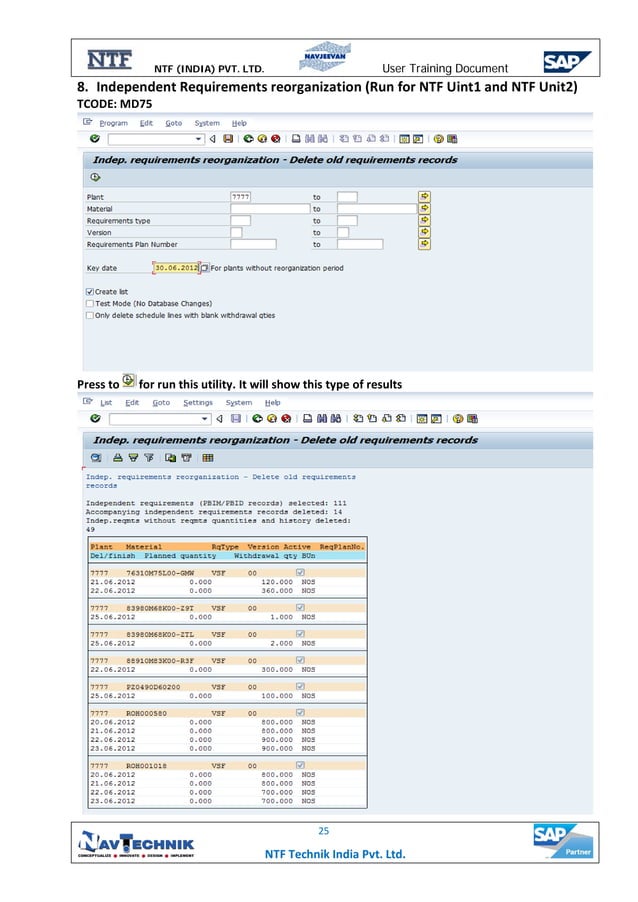This screenshot has width=638, height=902.
Task: Click Create New Session icon in selection screen toolbar
Action: (x=404, y=139)
